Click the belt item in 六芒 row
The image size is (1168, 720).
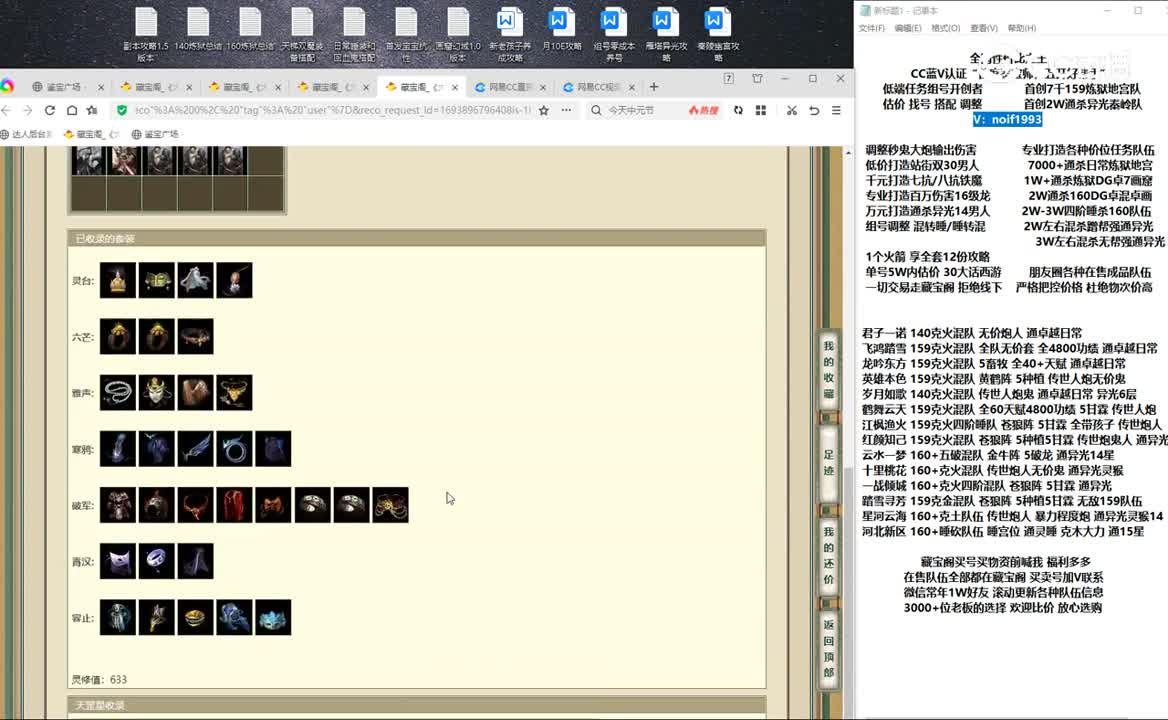(195, 337)
